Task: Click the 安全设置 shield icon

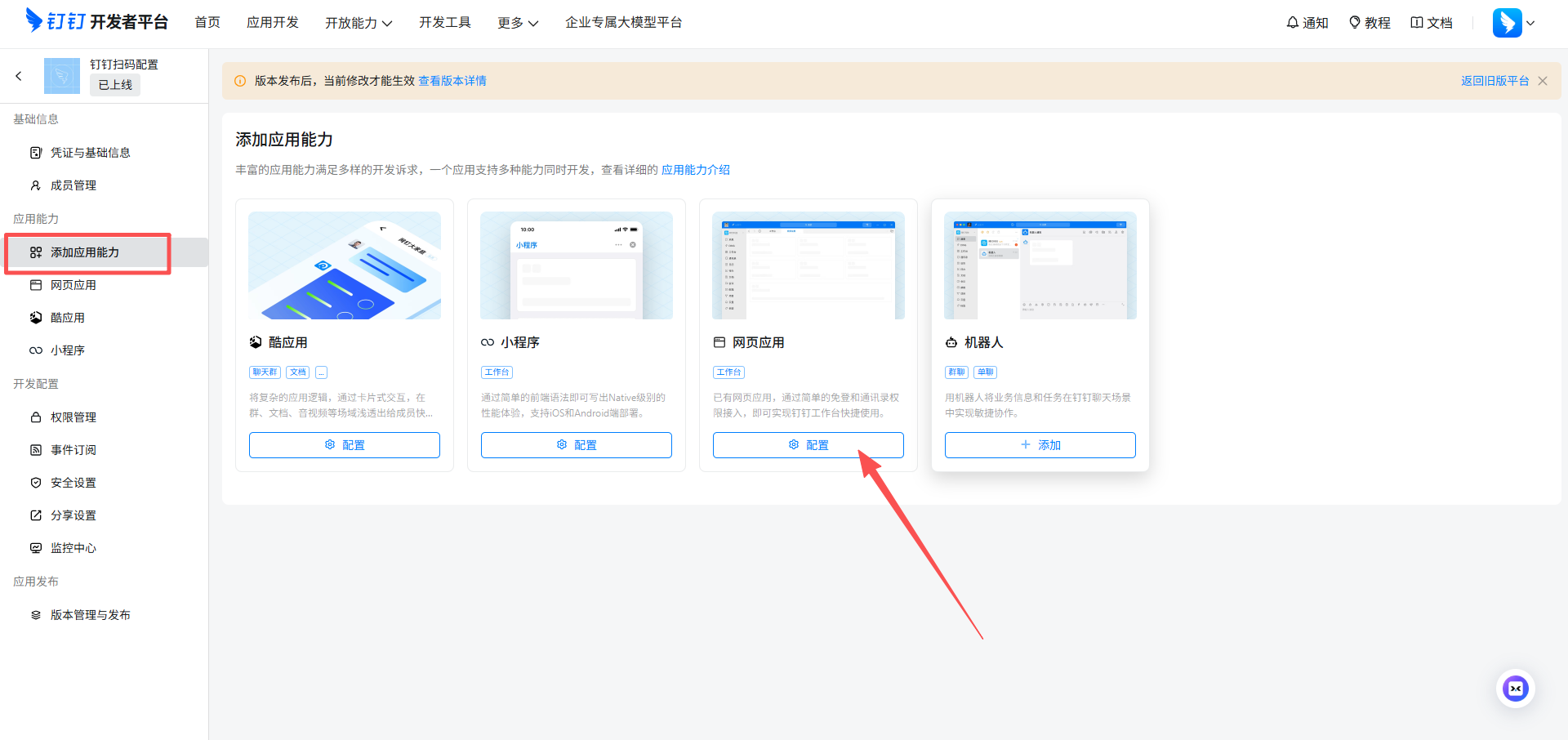Action: tap(36, 483)
